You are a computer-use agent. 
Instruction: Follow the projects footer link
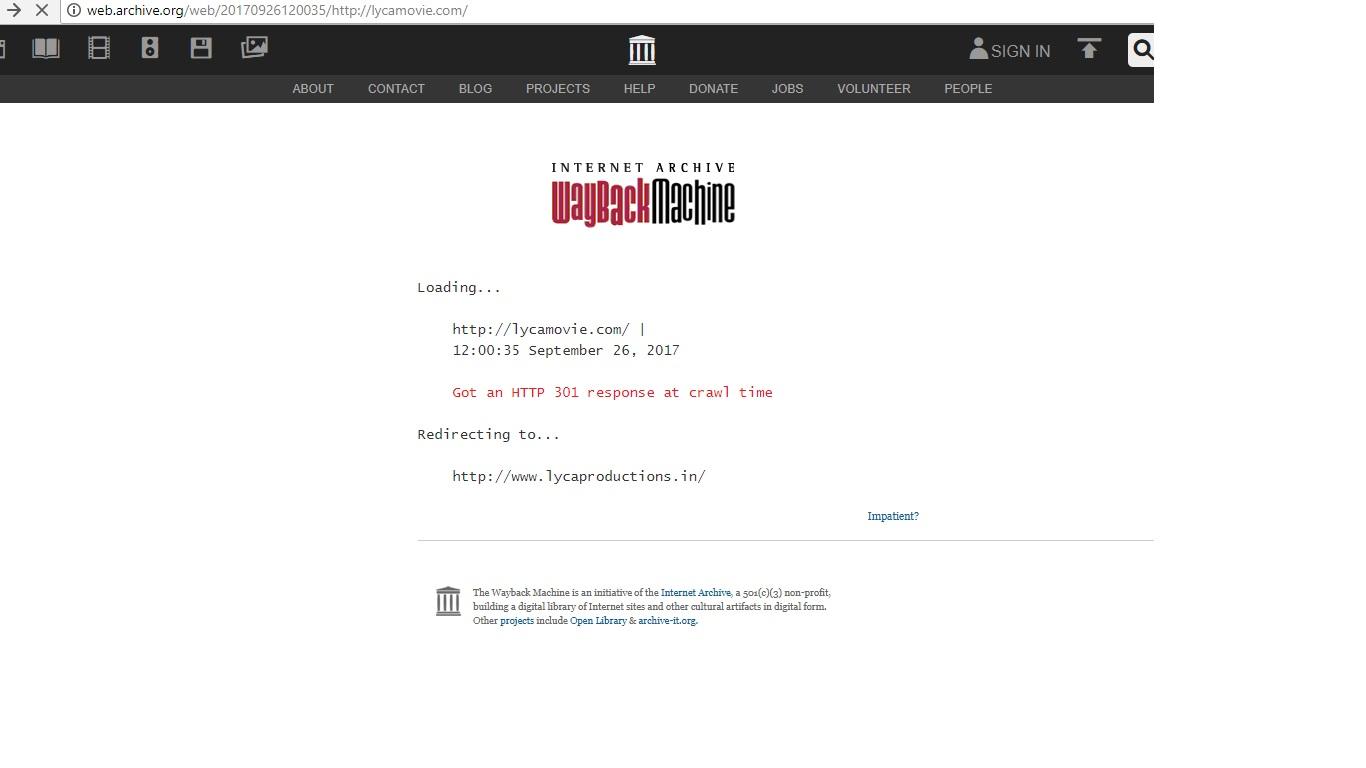pyautogui.click(x=517, y=621)
